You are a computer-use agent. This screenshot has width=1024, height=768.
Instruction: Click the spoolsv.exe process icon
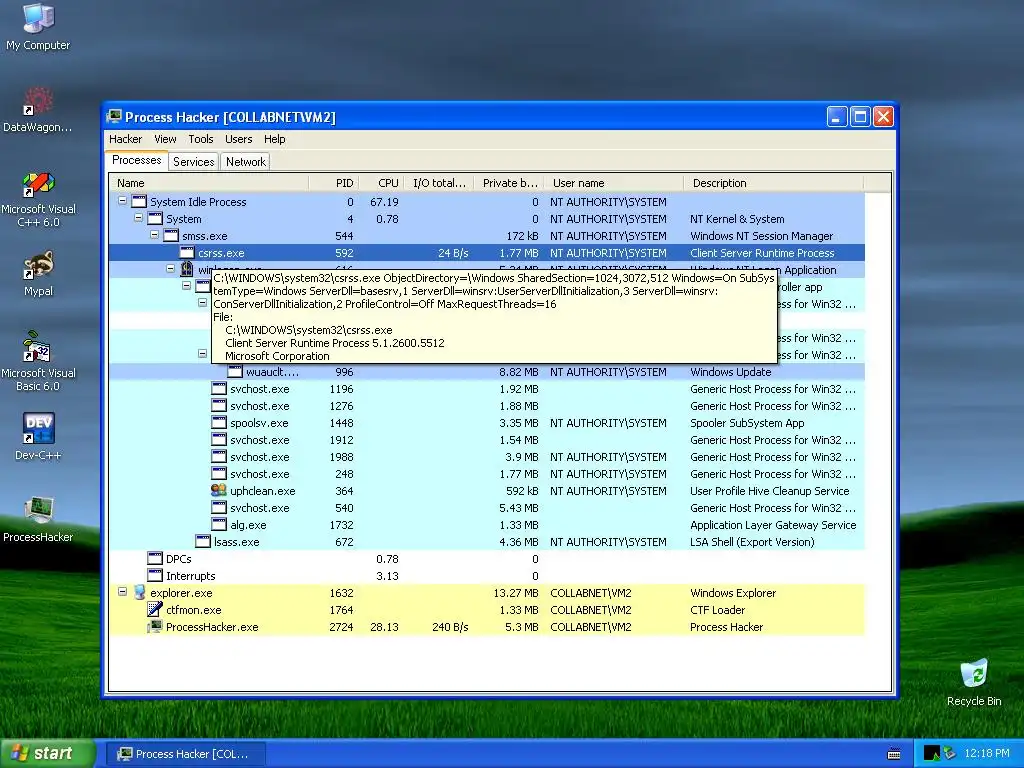(x=219, y=423)
